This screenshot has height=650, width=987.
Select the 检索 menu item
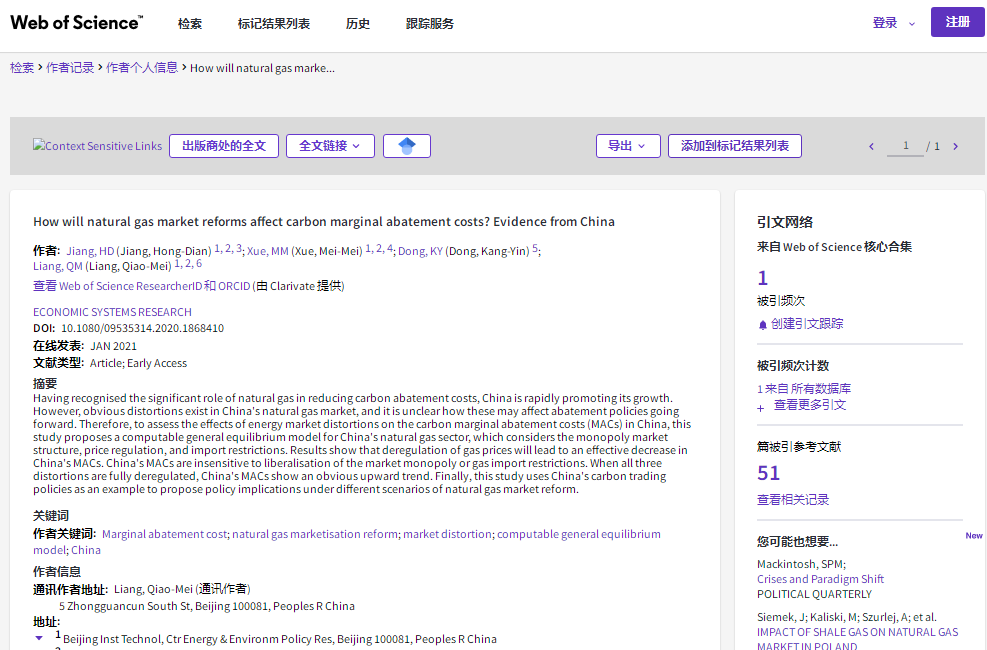click(189, 22)
